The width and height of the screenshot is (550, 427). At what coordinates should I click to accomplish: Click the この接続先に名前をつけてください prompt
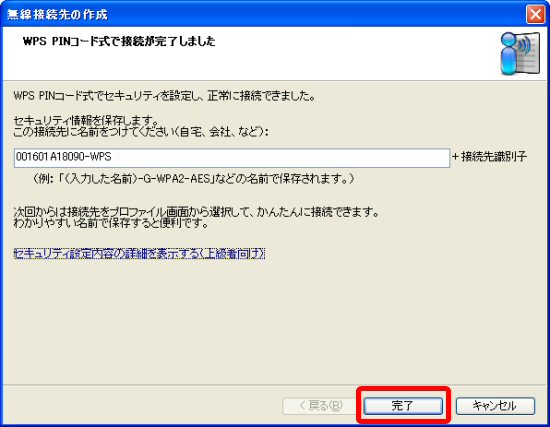click(141, 132)
